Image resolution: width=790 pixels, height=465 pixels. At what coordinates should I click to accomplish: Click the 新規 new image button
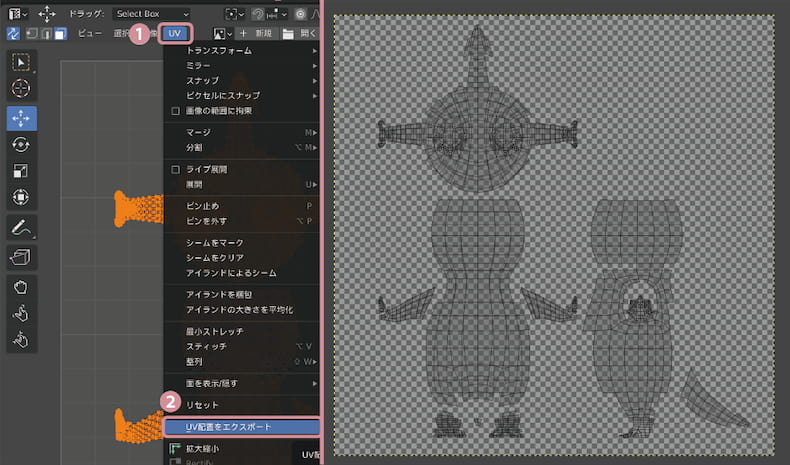pyautogui.click(x=257, y=34)
